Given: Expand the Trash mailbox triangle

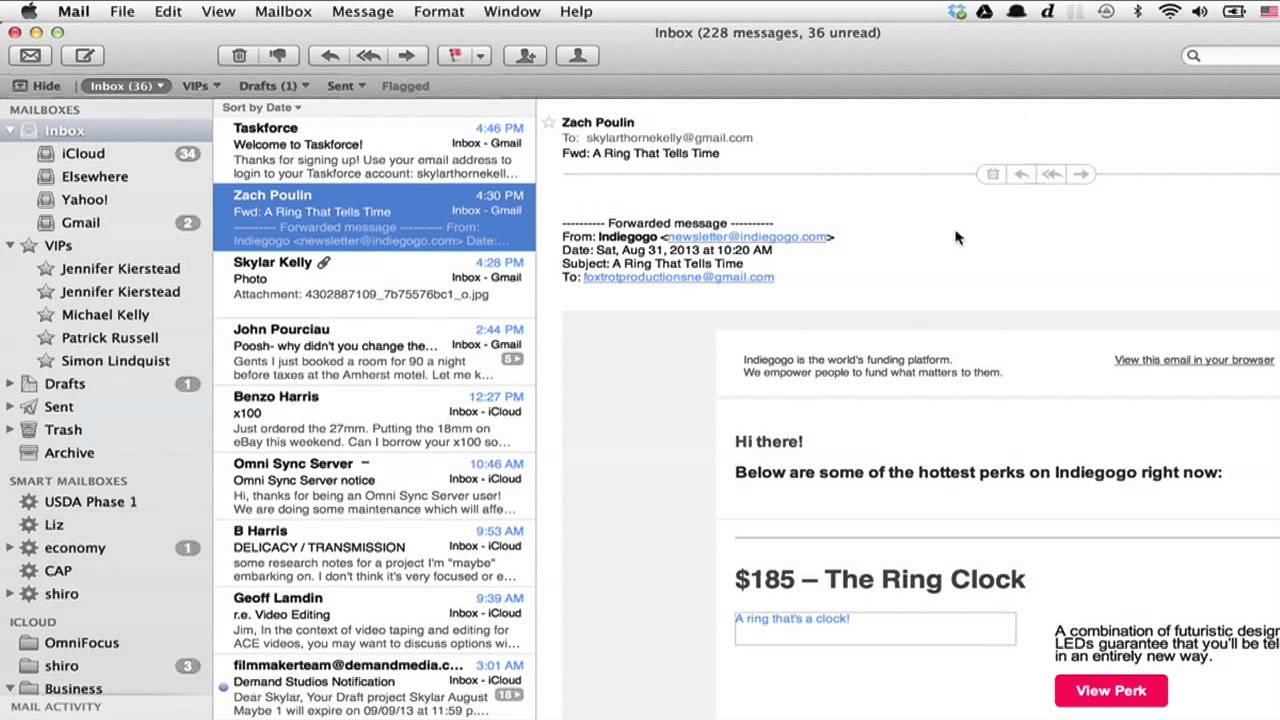Looking at the screenshot, I should click(10, 430).
